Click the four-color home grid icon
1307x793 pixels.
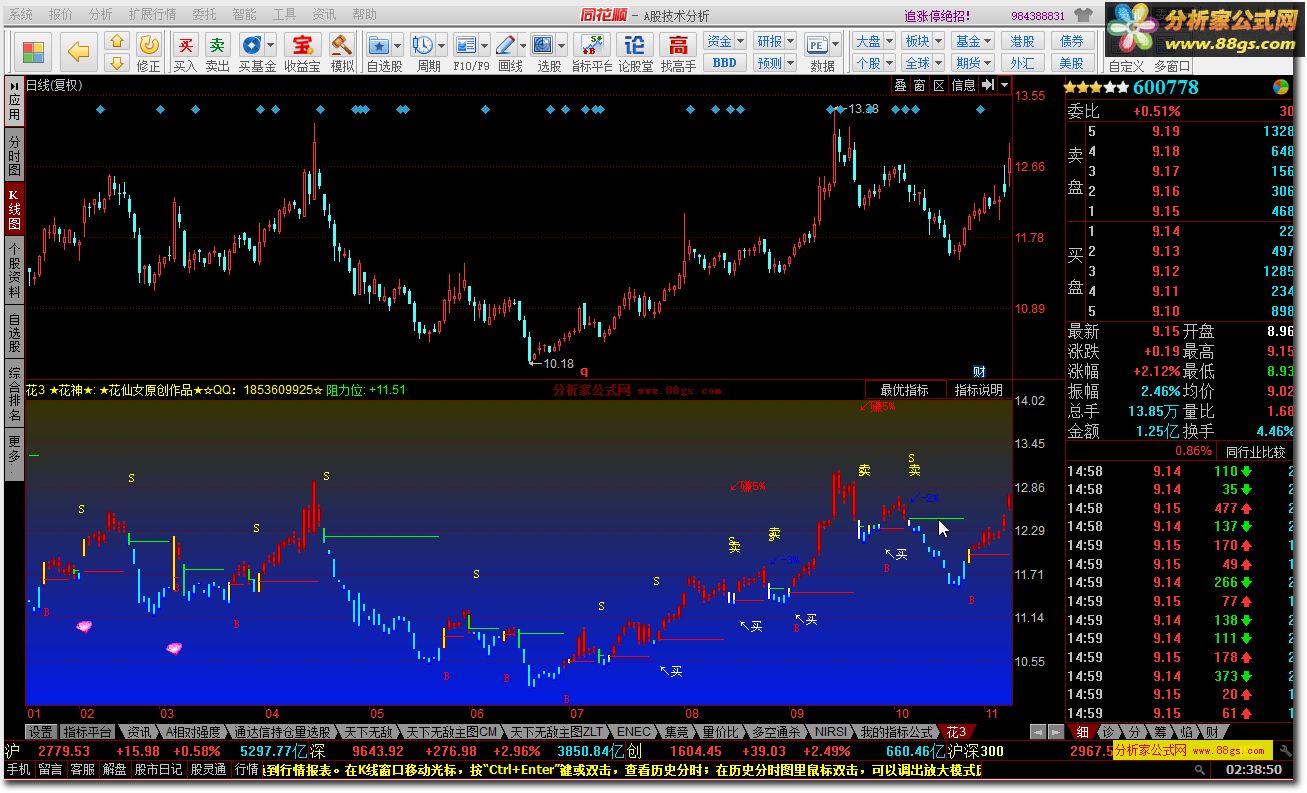[x=33, y=52]
